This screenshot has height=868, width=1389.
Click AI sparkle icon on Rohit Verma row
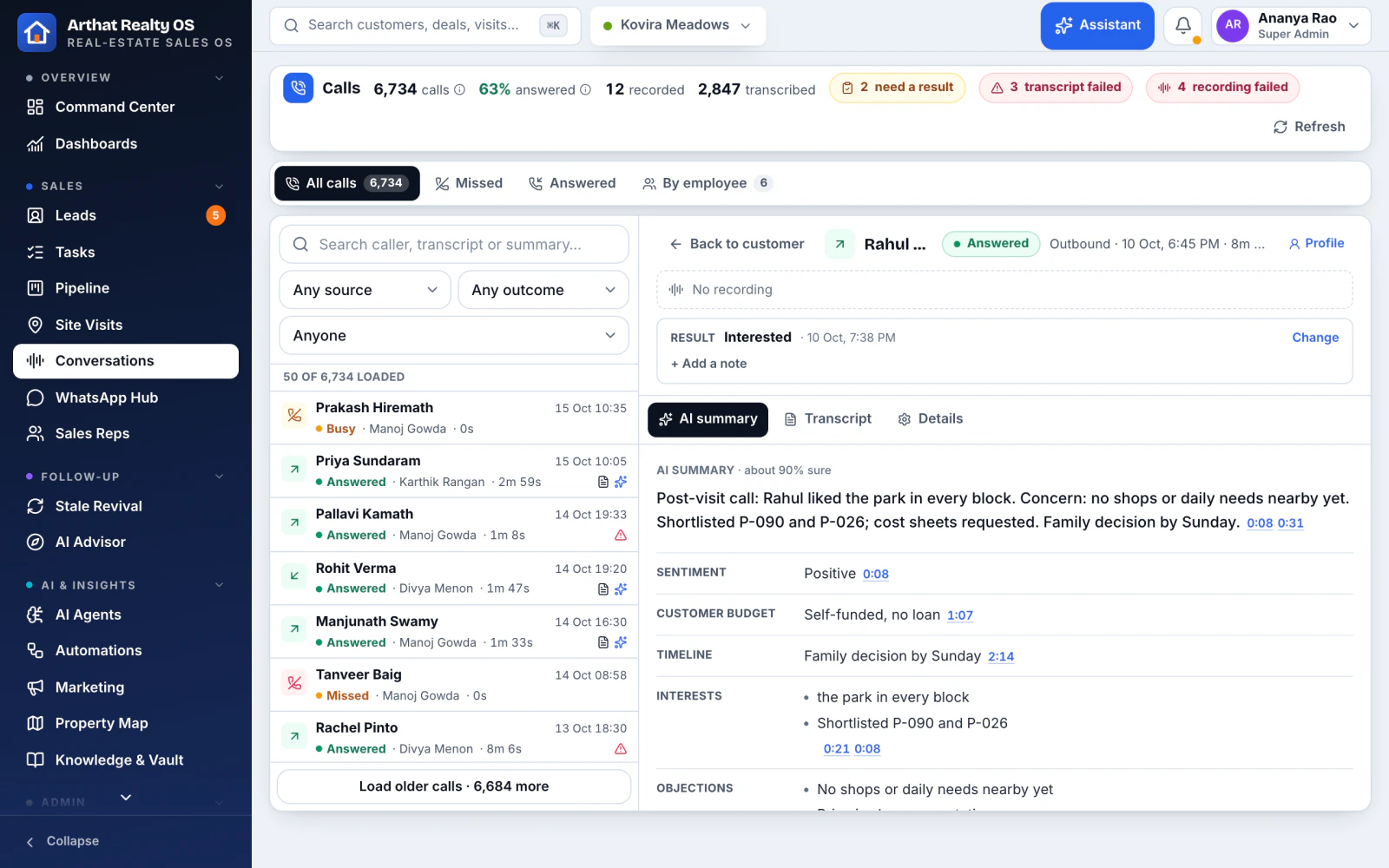[x=621, y=589]
